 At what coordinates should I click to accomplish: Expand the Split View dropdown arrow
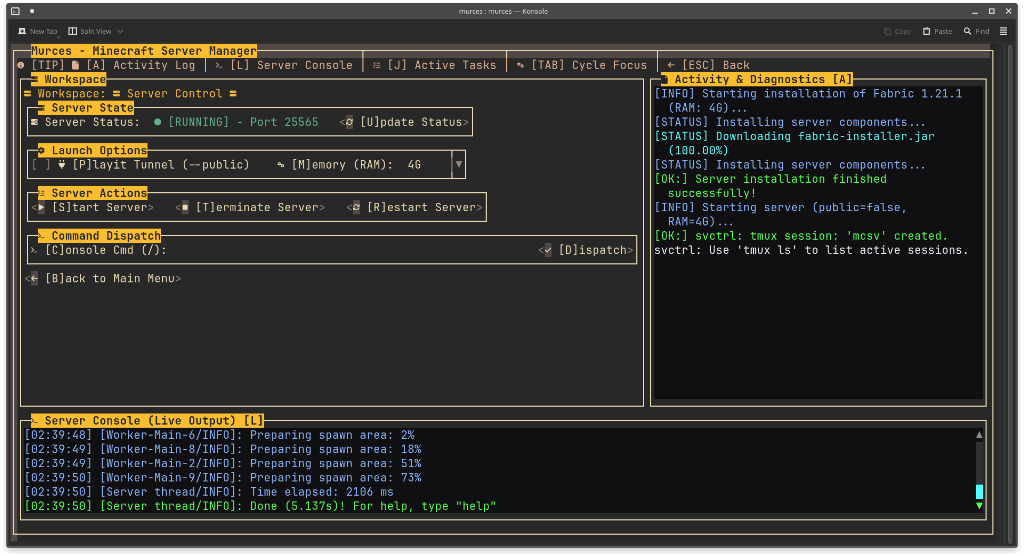[x=120, y=31]
